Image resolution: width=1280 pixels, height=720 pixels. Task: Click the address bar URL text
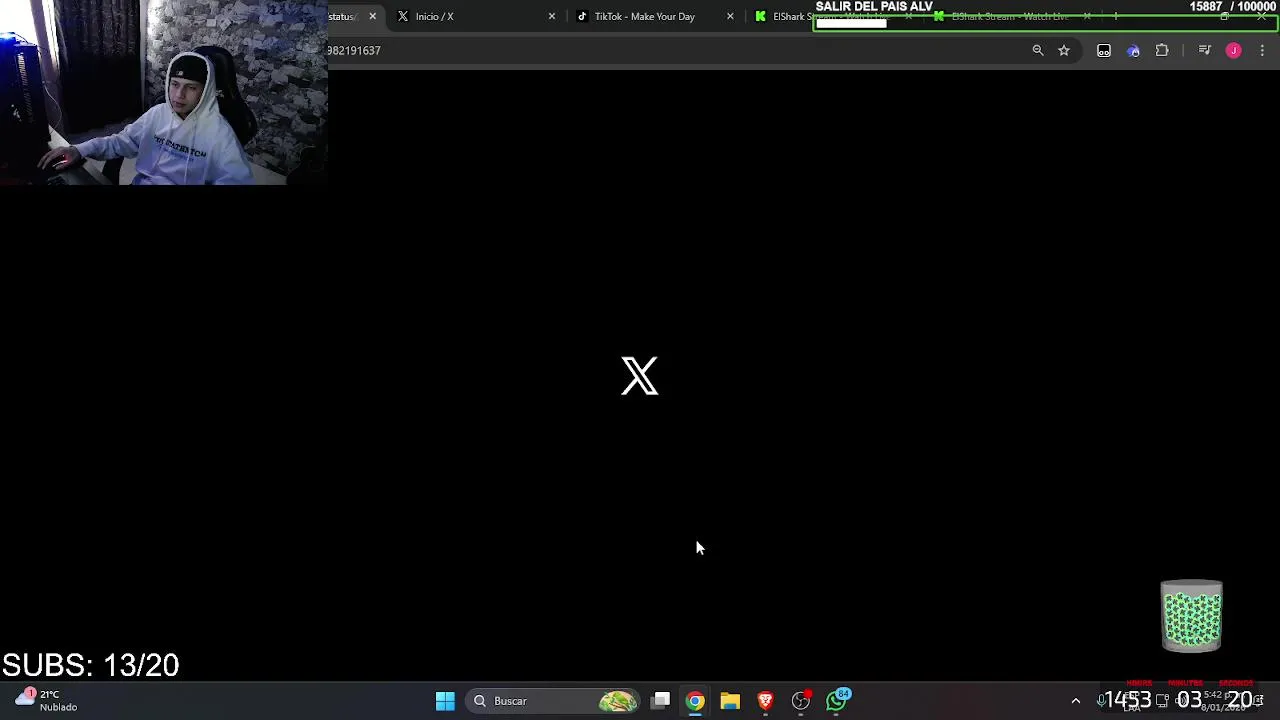click(354, 50)
